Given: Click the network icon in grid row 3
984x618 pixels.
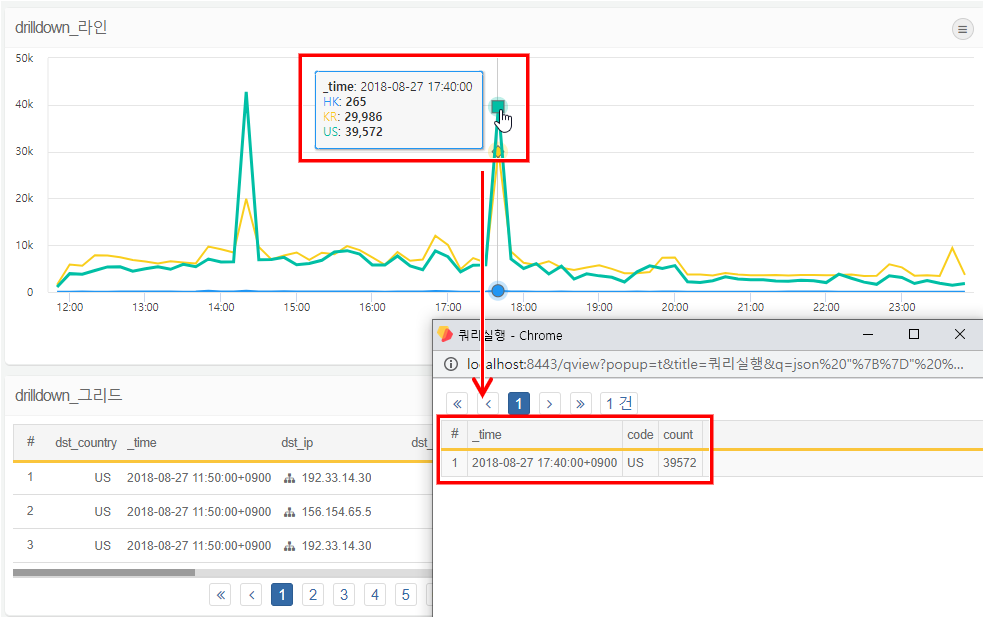Looking at the screenshot, I should (289, 546).
